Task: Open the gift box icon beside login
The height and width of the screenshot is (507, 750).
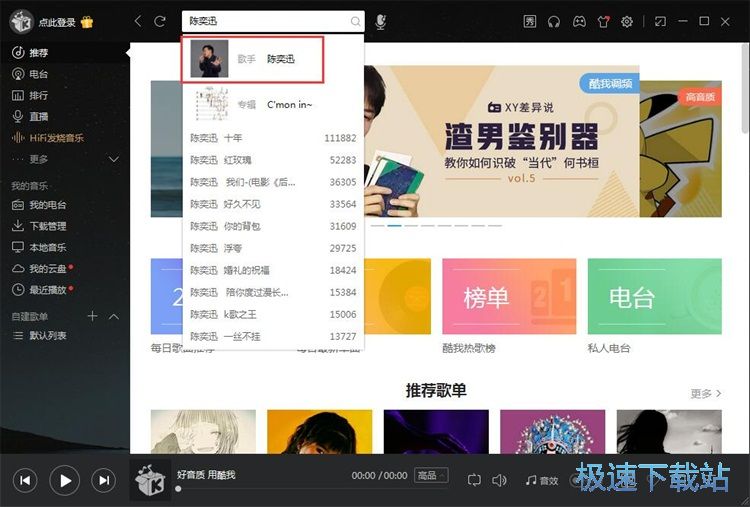Action: [x=87, y=22]
